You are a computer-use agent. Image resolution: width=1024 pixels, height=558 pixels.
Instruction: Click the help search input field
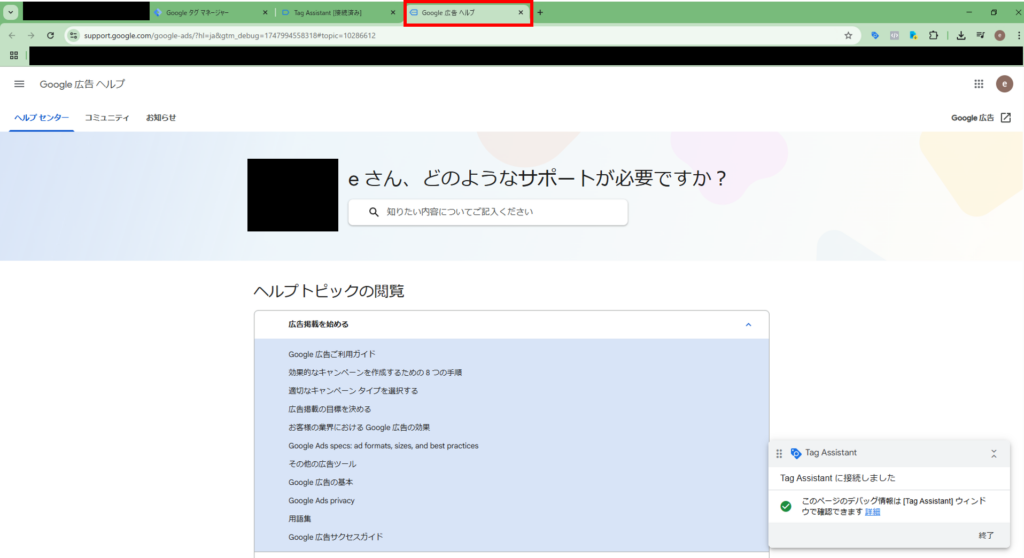(488, 212)
